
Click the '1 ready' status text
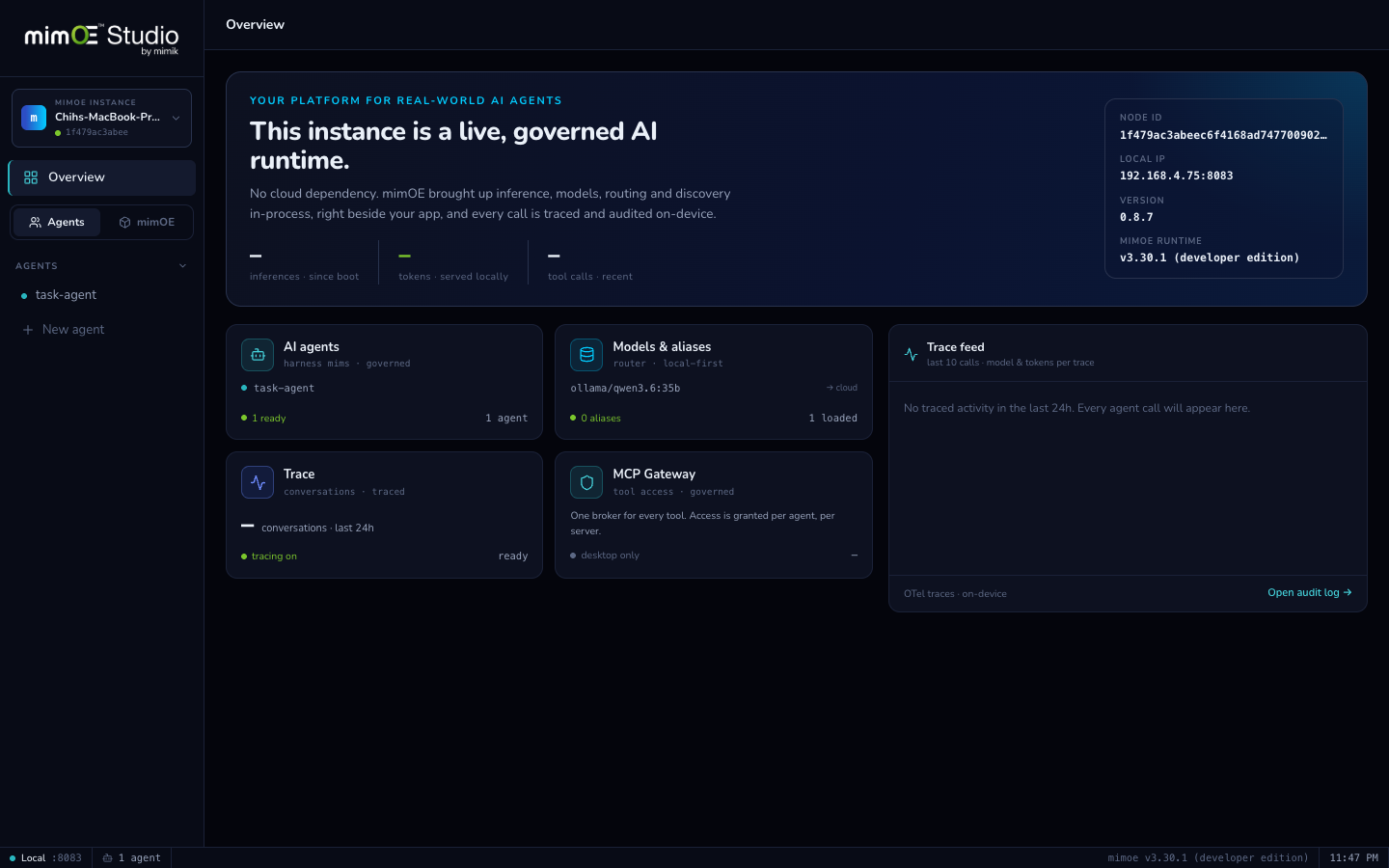tap(269, 419)
